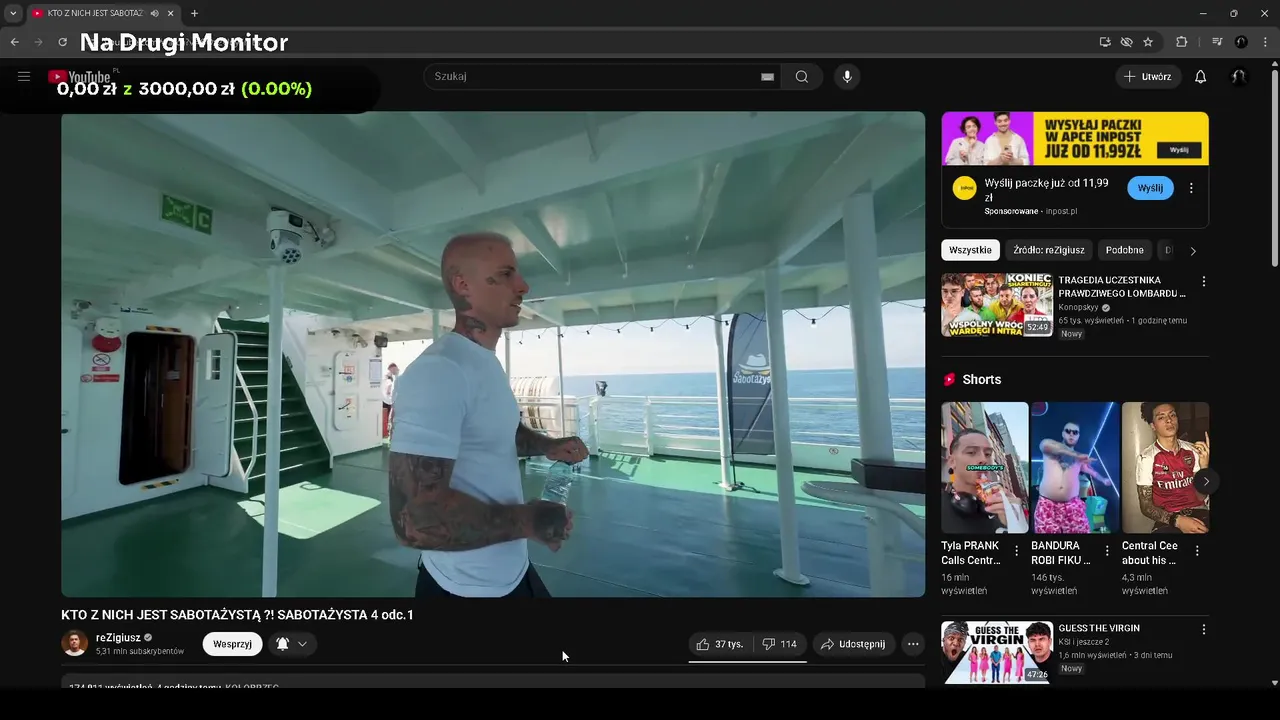The image size is (1280, 720).
Task: Open the YouTube guide hamburger menu
Action: [x=24, y=76]
